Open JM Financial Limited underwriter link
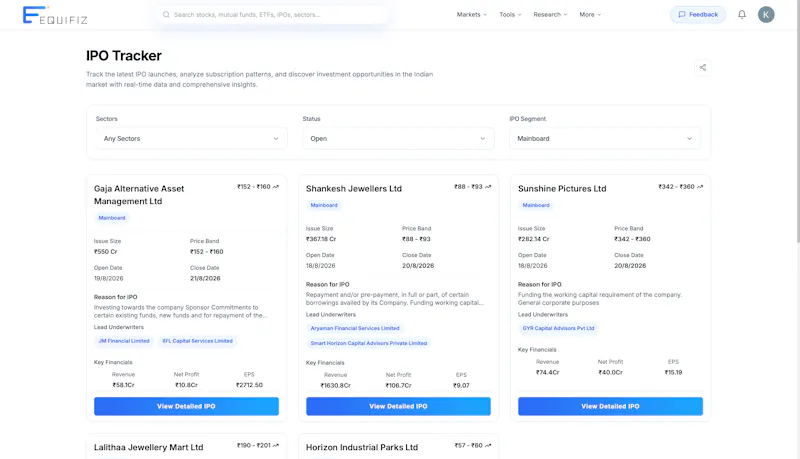This screenshot has width=800, height=459. pos(124,341)
